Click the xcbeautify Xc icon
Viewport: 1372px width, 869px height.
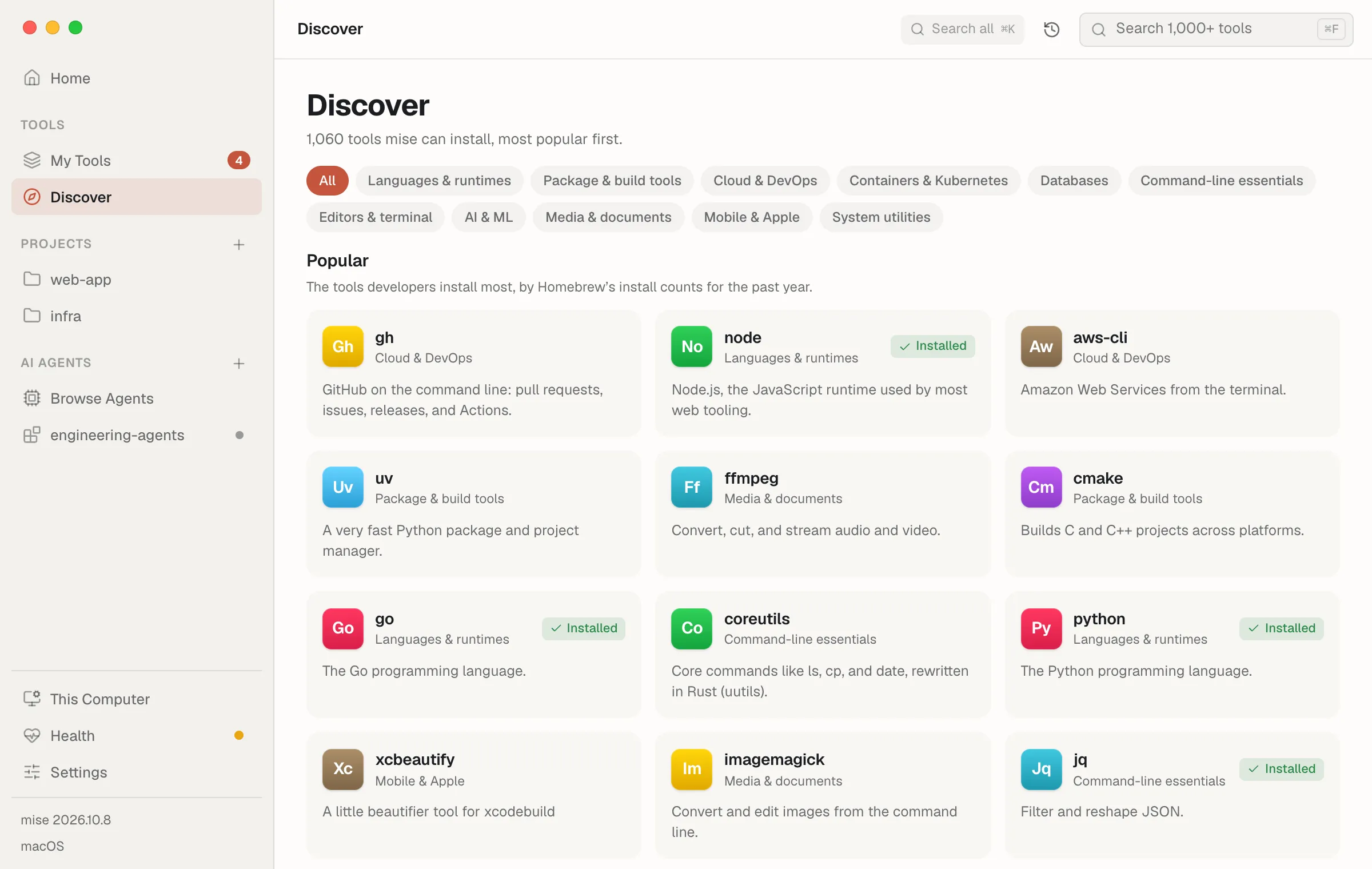[x=343, y=769]
